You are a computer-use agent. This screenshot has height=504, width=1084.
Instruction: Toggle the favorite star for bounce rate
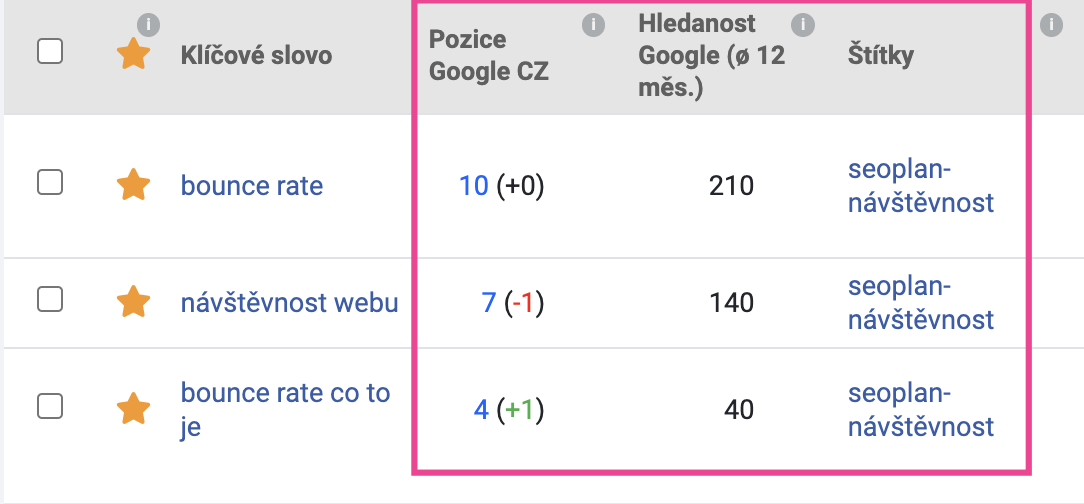[x=133, y=185]
